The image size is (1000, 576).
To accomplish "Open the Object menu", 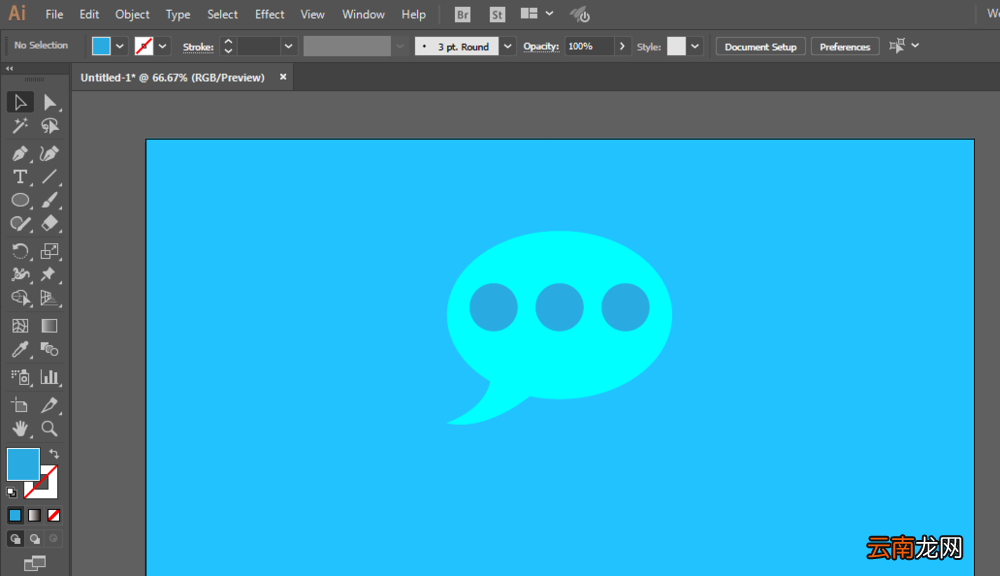I will click(x=132, y=14).
